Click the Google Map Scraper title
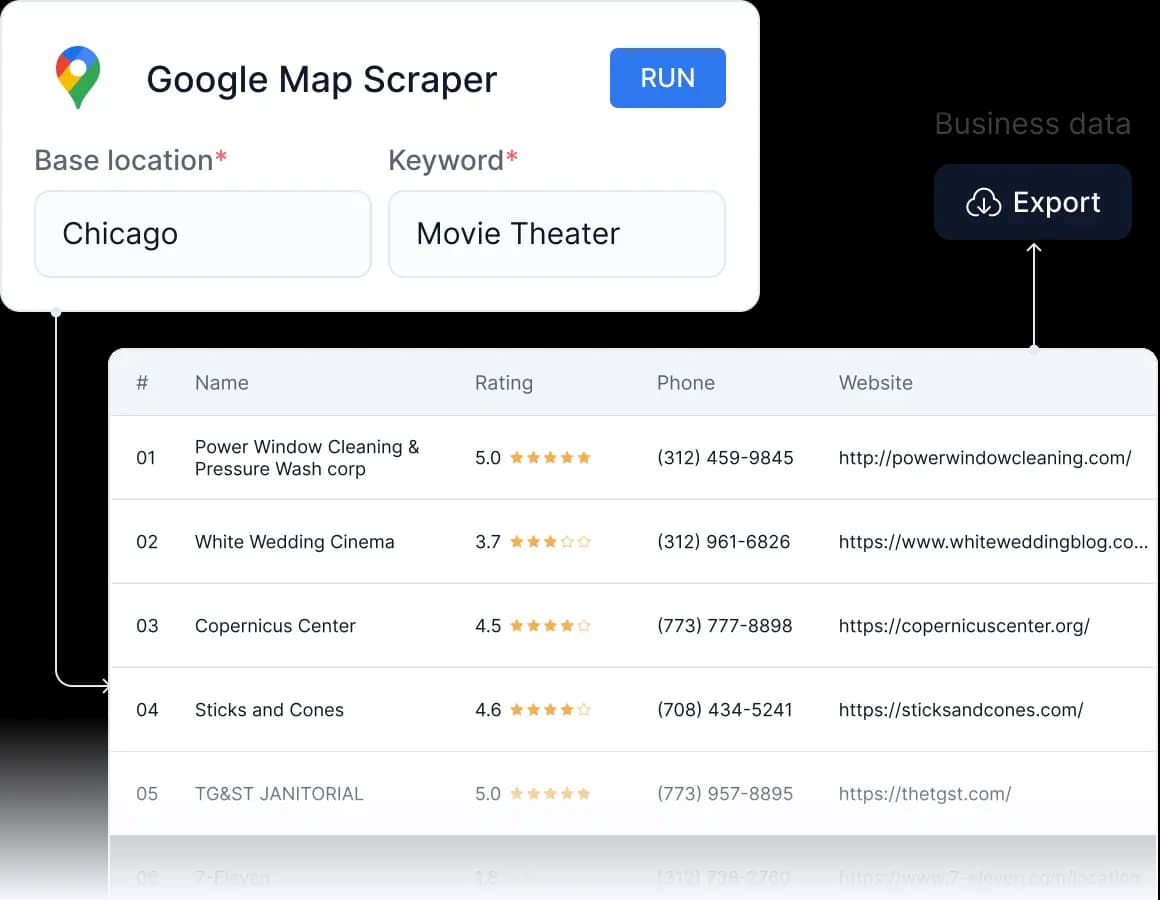The image size is (1160, 900). pyautogui.click(x=322, y=80)
